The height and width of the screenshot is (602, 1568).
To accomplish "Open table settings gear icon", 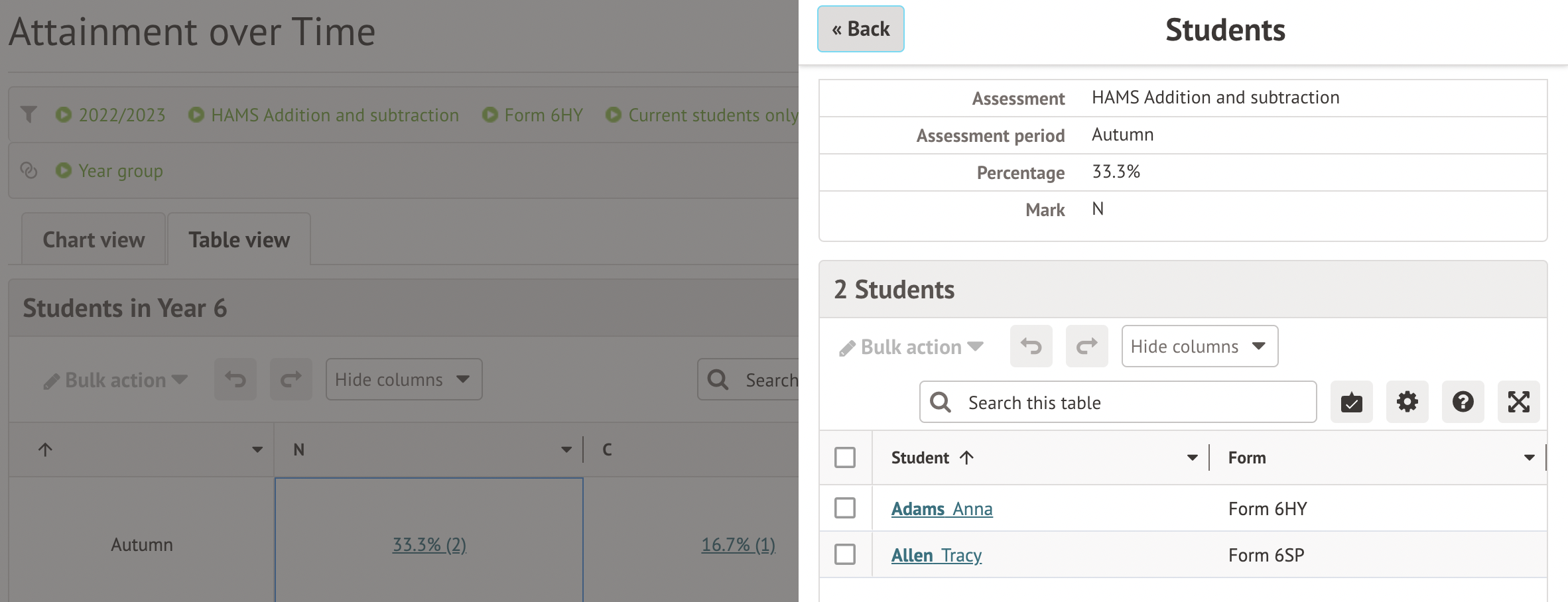I will pos(1407,402).
